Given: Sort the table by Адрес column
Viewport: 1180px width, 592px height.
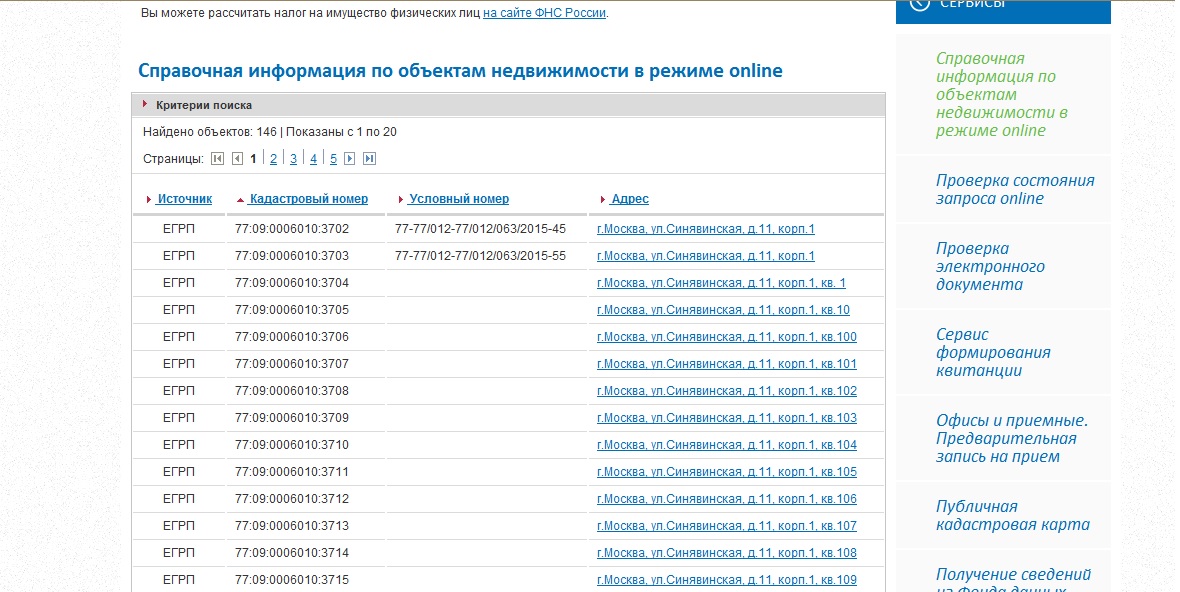Looking at the screenshot, I should coord(629,199).
